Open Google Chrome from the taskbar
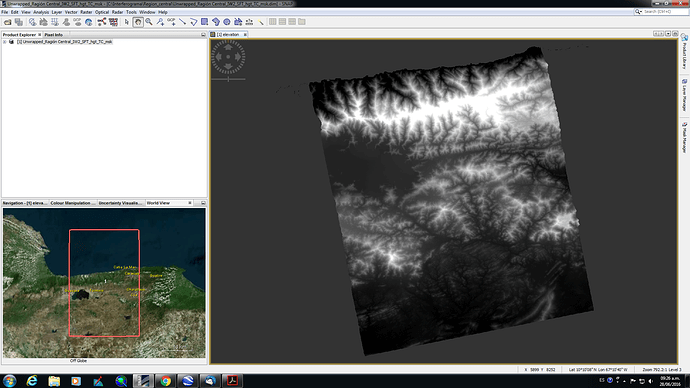The image size is (690, 388). pyautogui.click(x=165, y=381)
